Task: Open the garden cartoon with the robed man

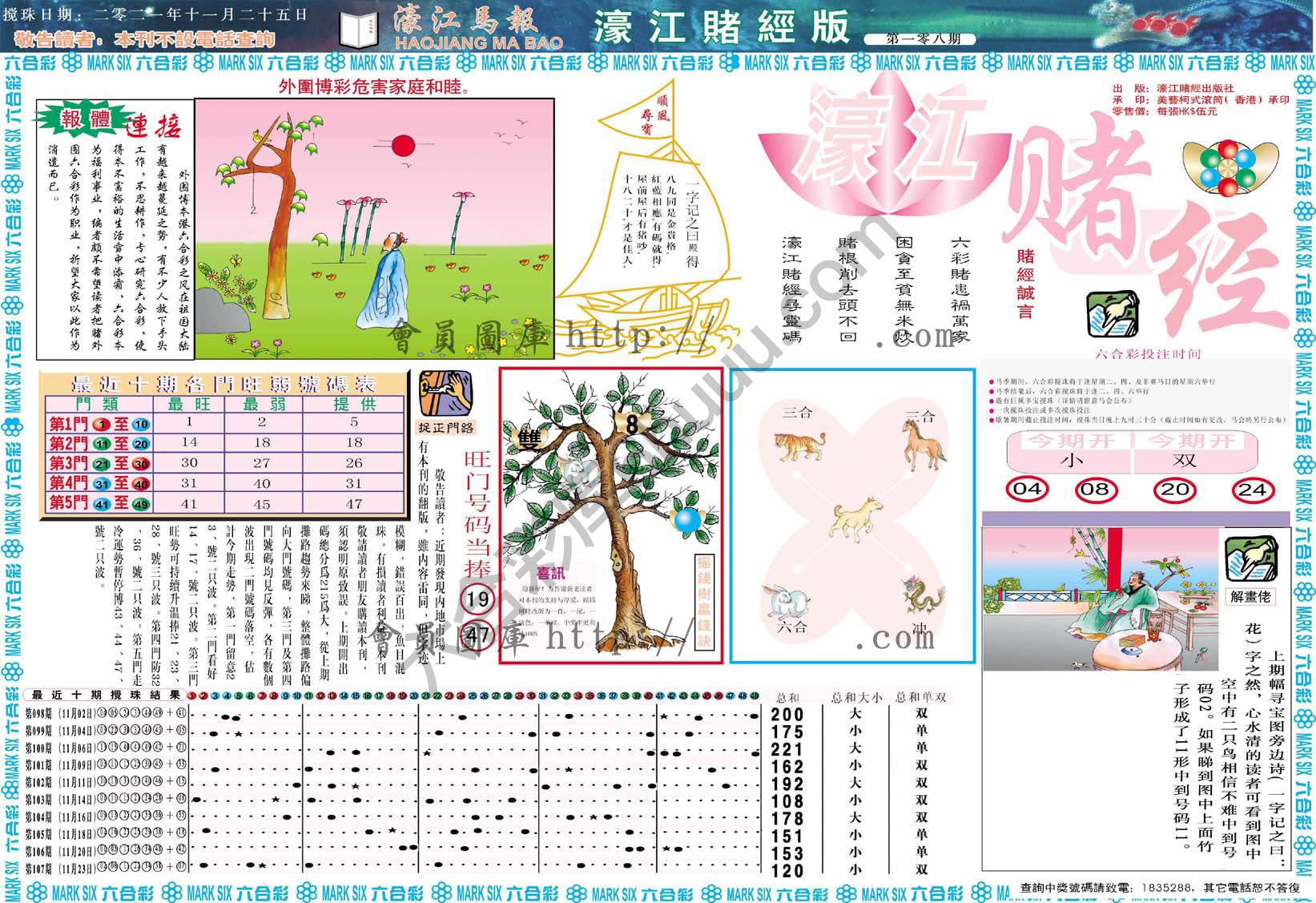Action: [x=374, y=227]
